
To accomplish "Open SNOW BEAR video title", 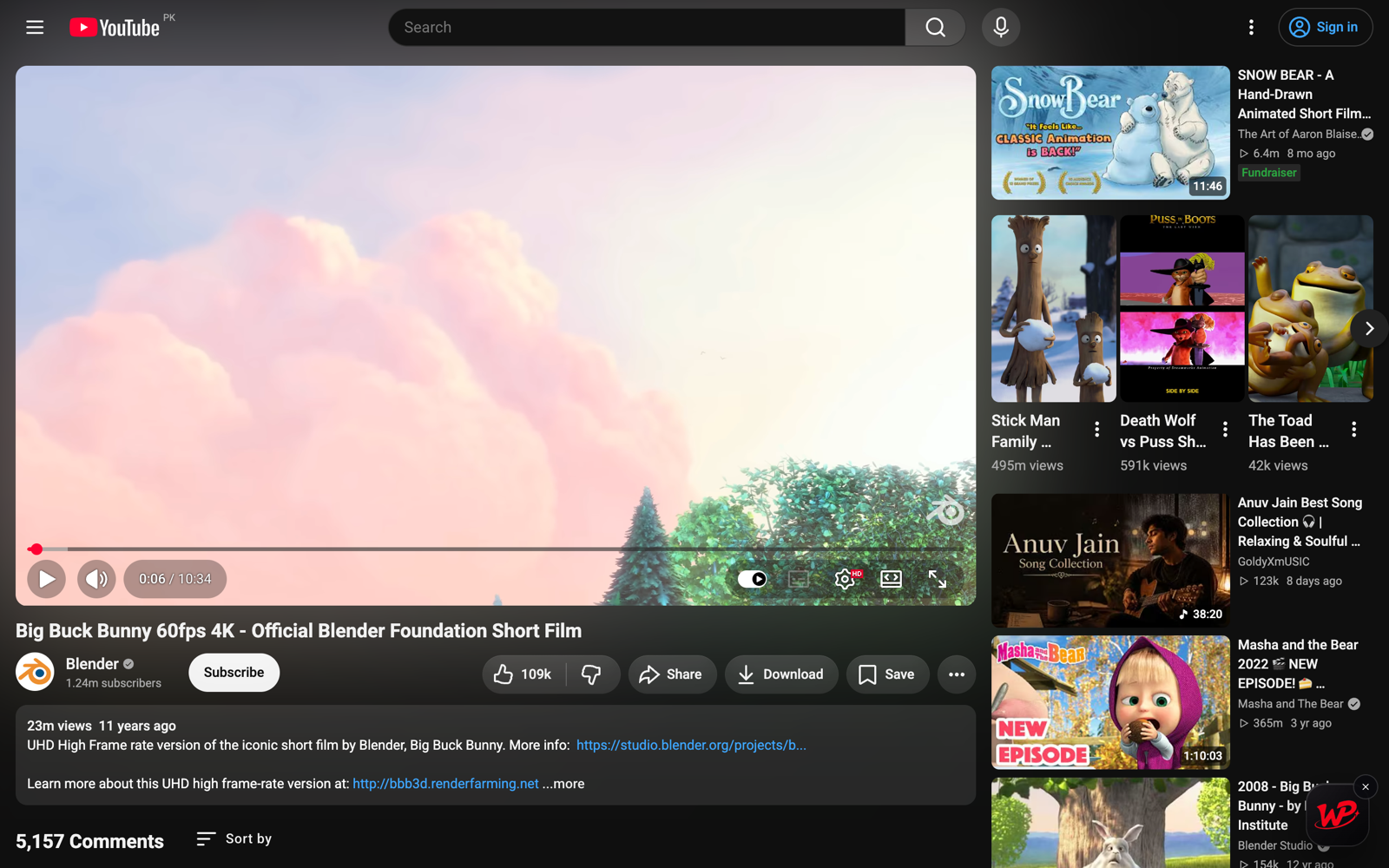I will pos(1304,95).
